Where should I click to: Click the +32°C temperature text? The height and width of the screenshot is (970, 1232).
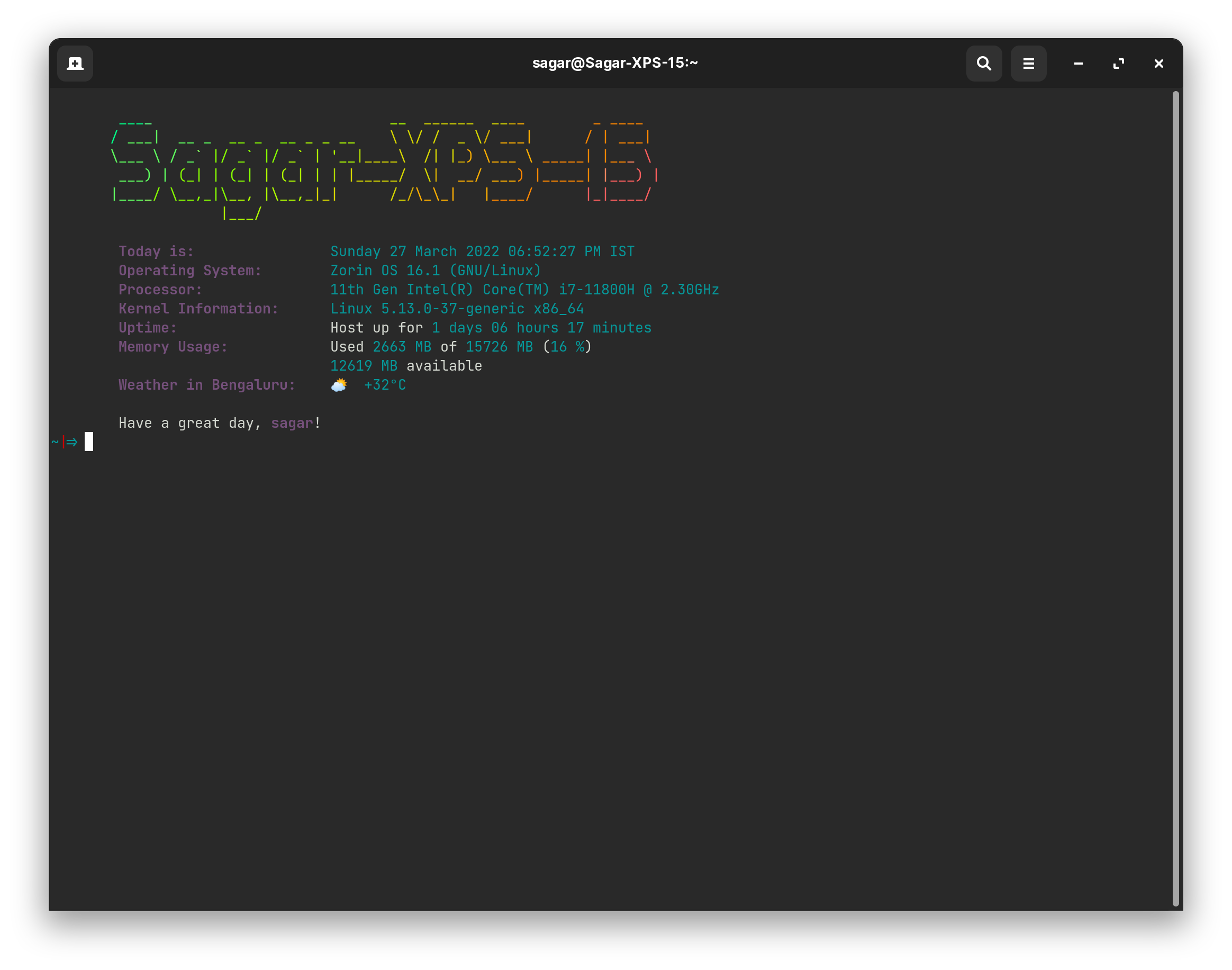tap(385, 385)
